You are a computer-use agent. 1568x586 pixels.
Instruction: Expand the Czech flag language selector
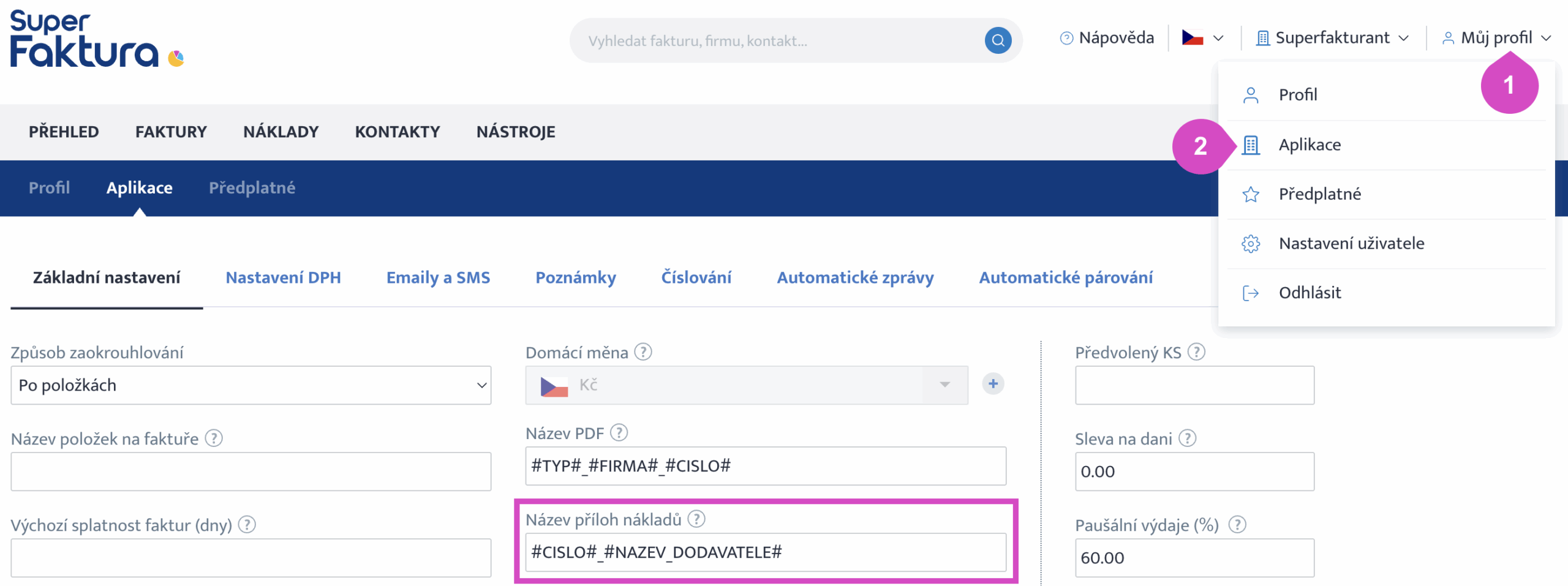coord(1202,38)
